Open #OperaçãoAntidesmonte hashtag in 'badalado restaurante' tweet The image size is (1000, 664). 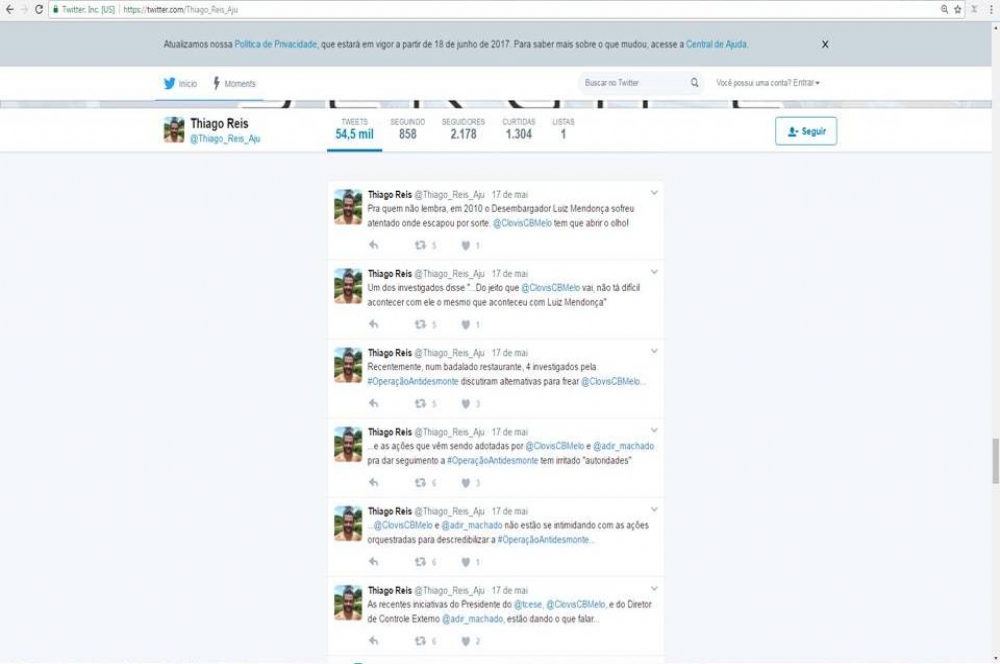click(x=413, y=381)
